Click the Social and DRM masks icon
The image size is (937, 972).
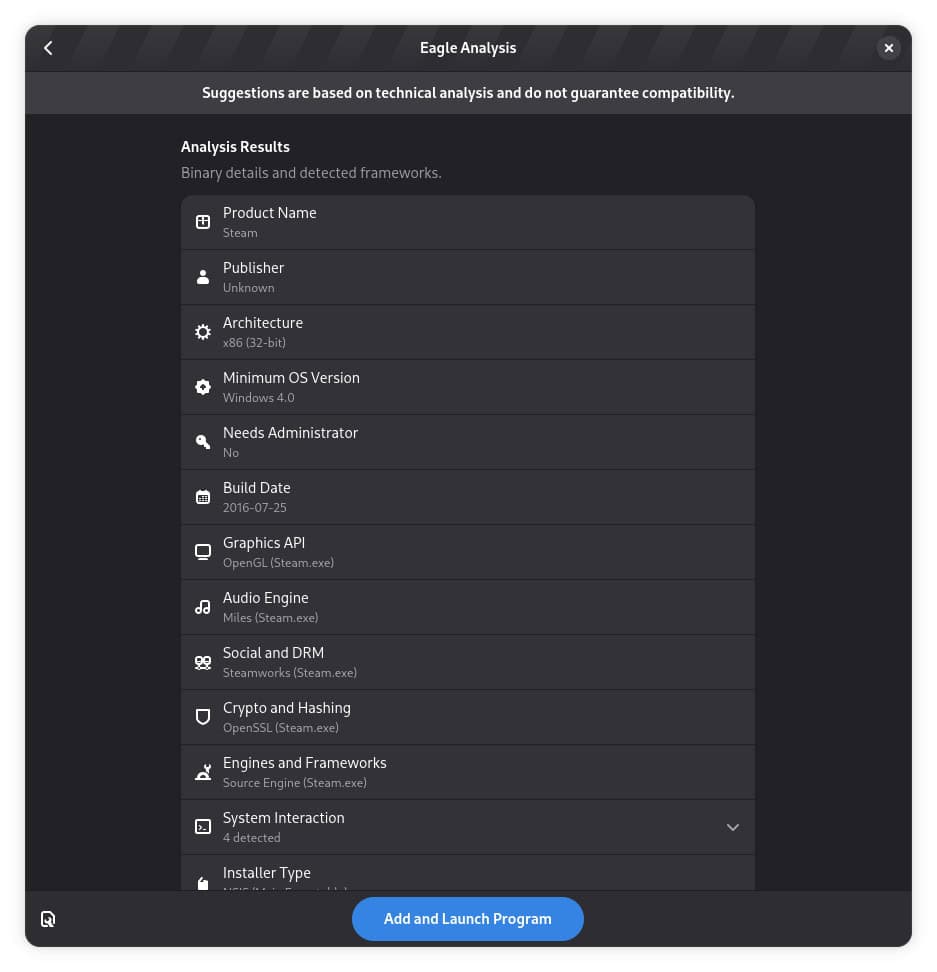[203, 661]
